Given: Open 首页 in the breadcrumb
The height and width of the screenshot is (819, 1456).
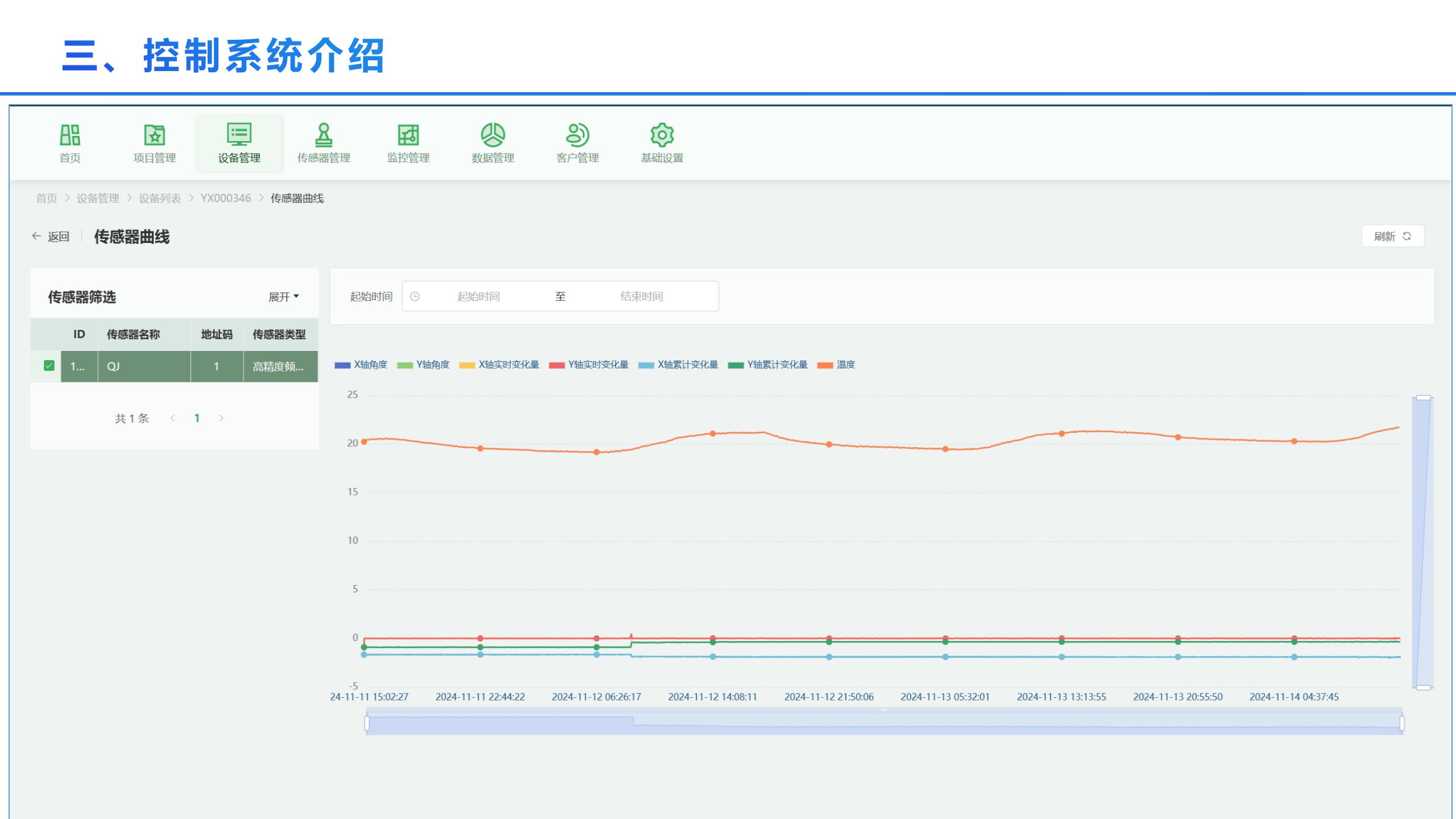Looking at the screenshot, I should click(47, 198).
